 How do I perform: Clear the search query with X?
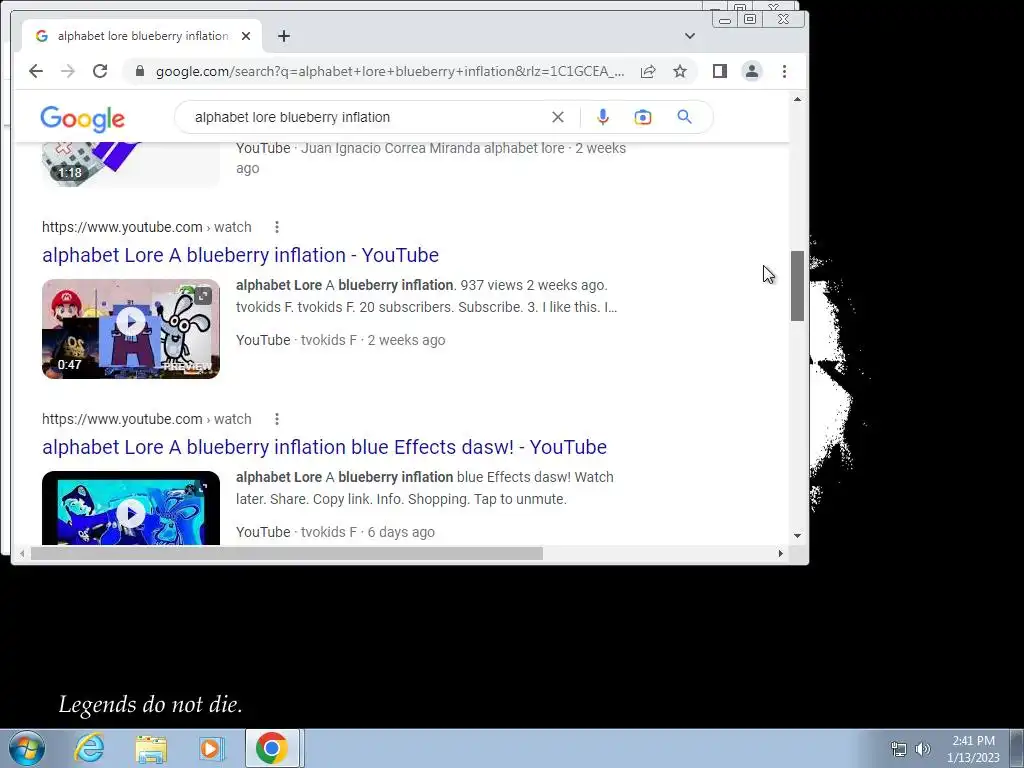point(558,117)
